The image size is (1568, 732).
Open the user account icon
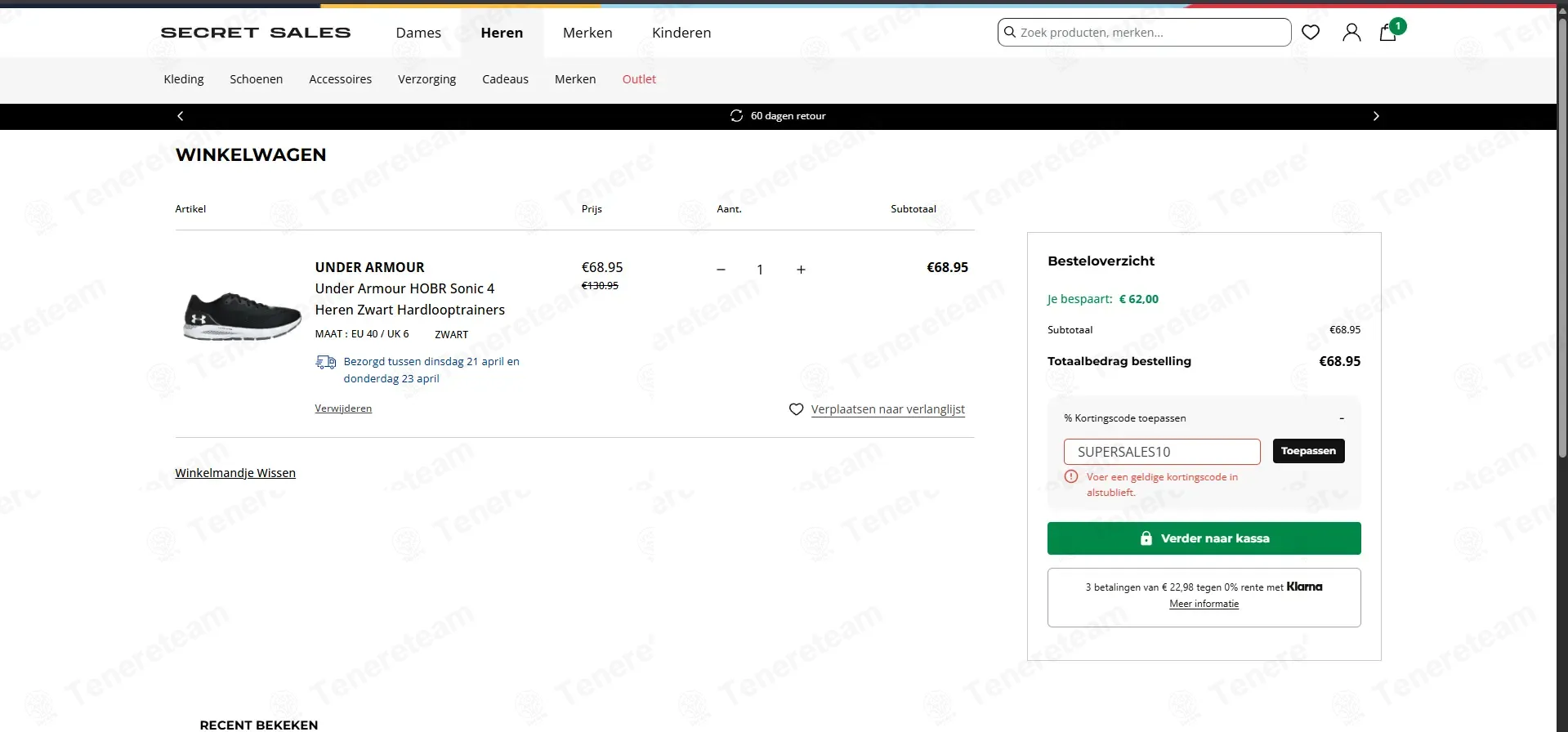click(1351, 33)
